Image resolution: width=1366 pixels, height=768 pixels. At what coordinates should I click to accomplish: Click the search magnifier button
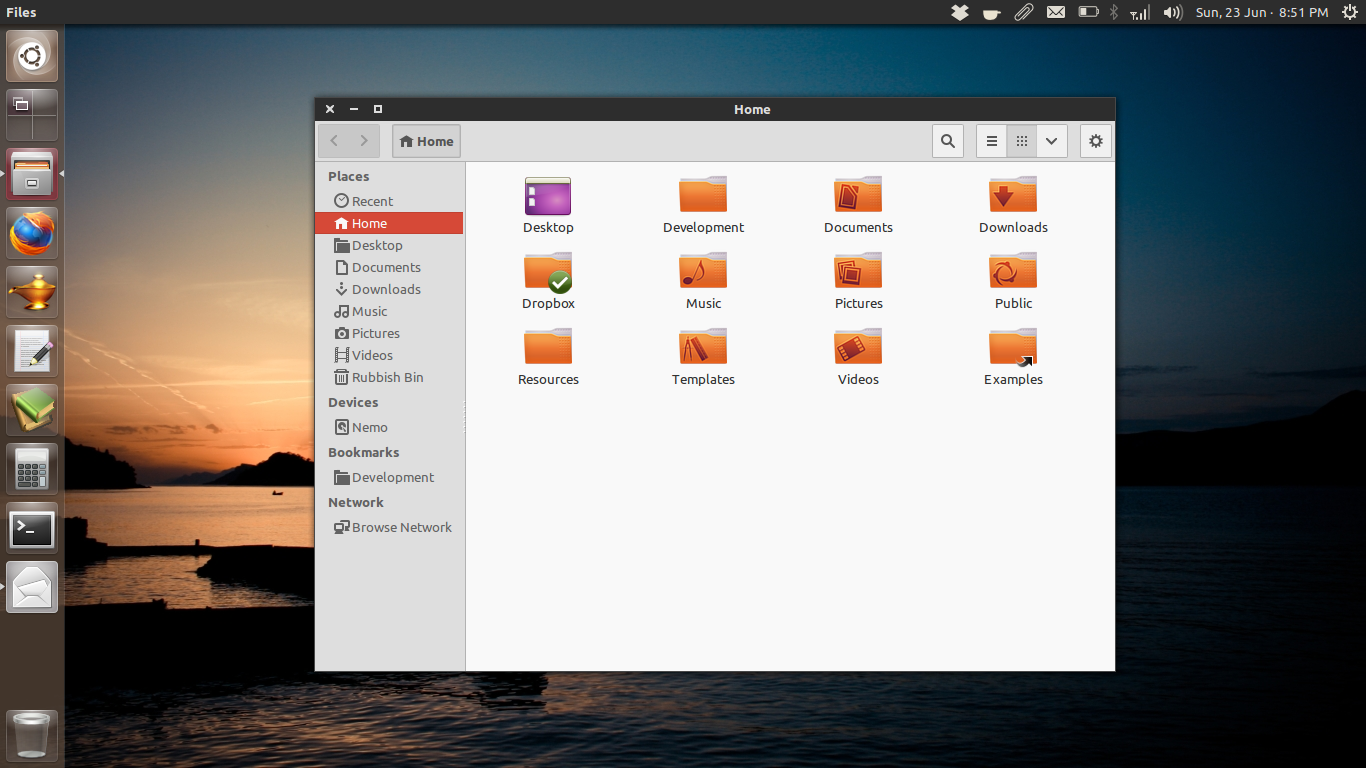click(948, 141)
